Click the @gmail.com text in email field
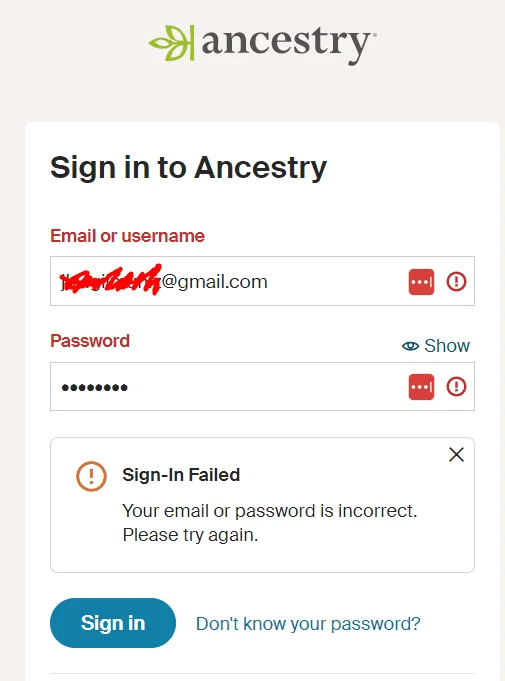This screenshot has width=505, height=681. coord(215,282)
